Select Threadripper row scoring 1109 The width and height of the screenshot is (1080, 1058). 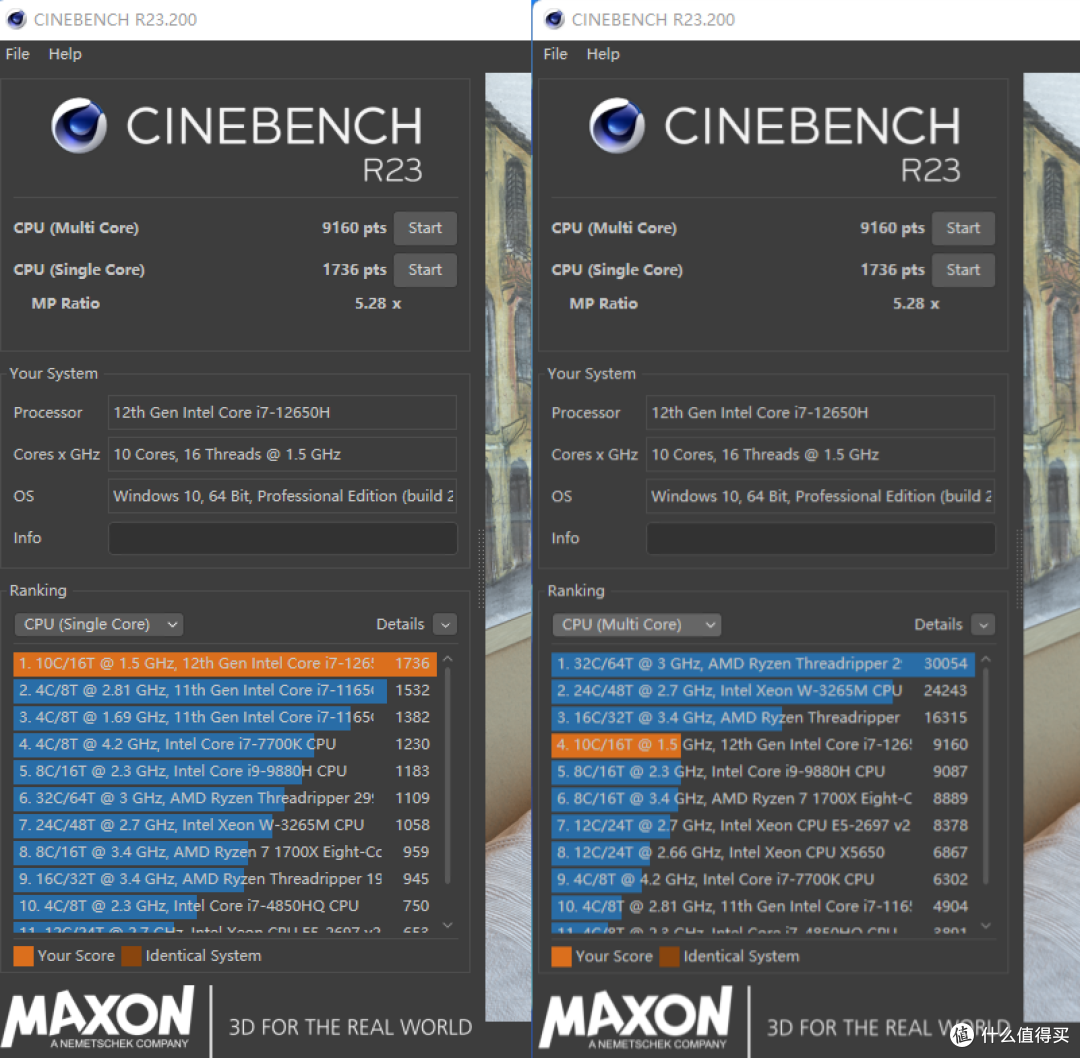[x=225, y=798]
